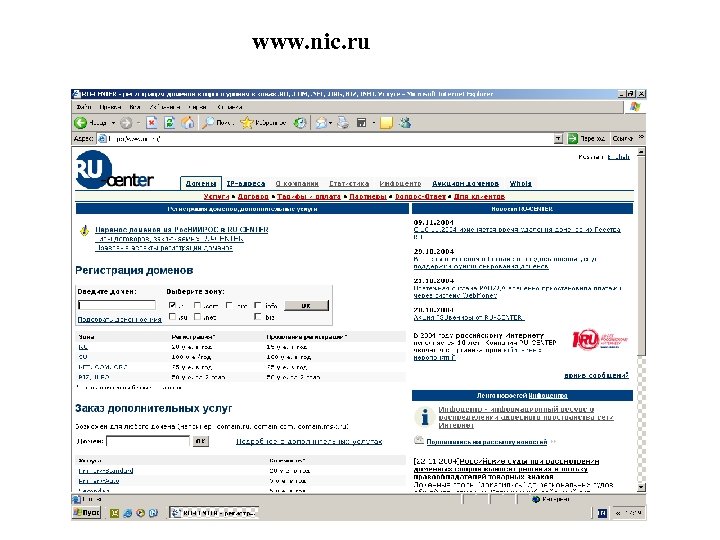Click the IE taskbar window button
This screenshot has height=540, width=720.
click(x=214, y=513)
